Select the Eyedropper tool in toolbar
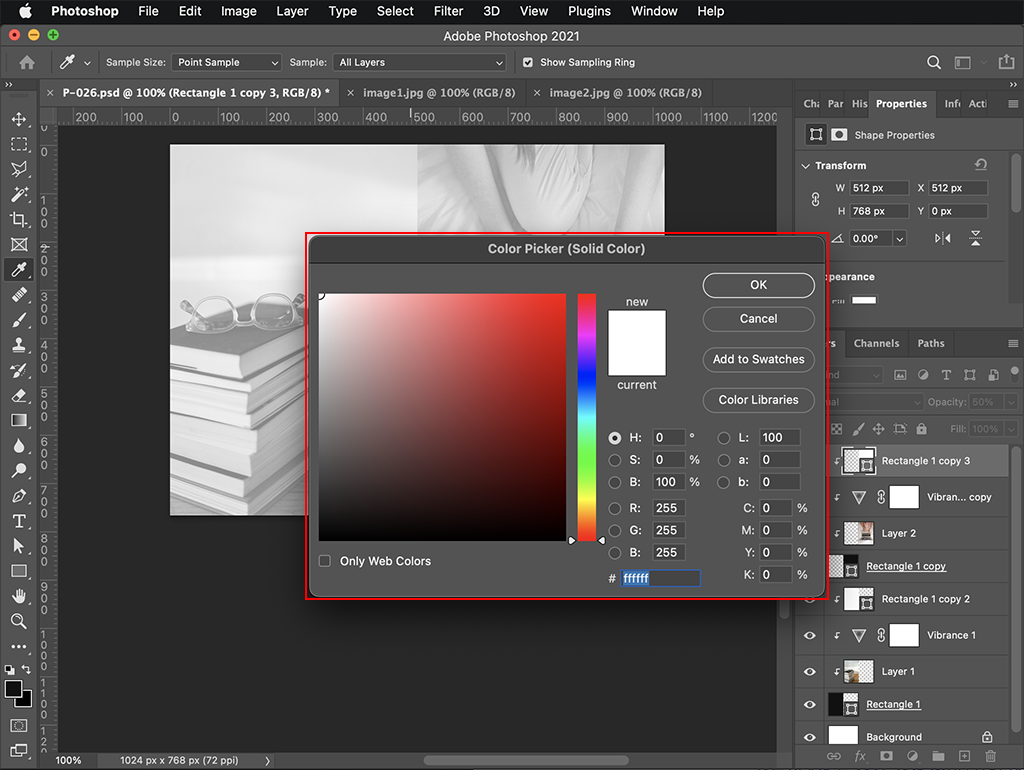The width and height of the screenshot is (1024, 770). (x=19, y=269)
